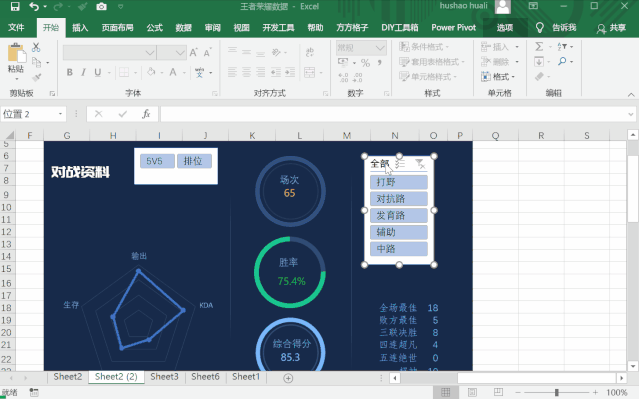Screen dimensions: 639x399
Task: Open the File tab
Action: point(16,28)
